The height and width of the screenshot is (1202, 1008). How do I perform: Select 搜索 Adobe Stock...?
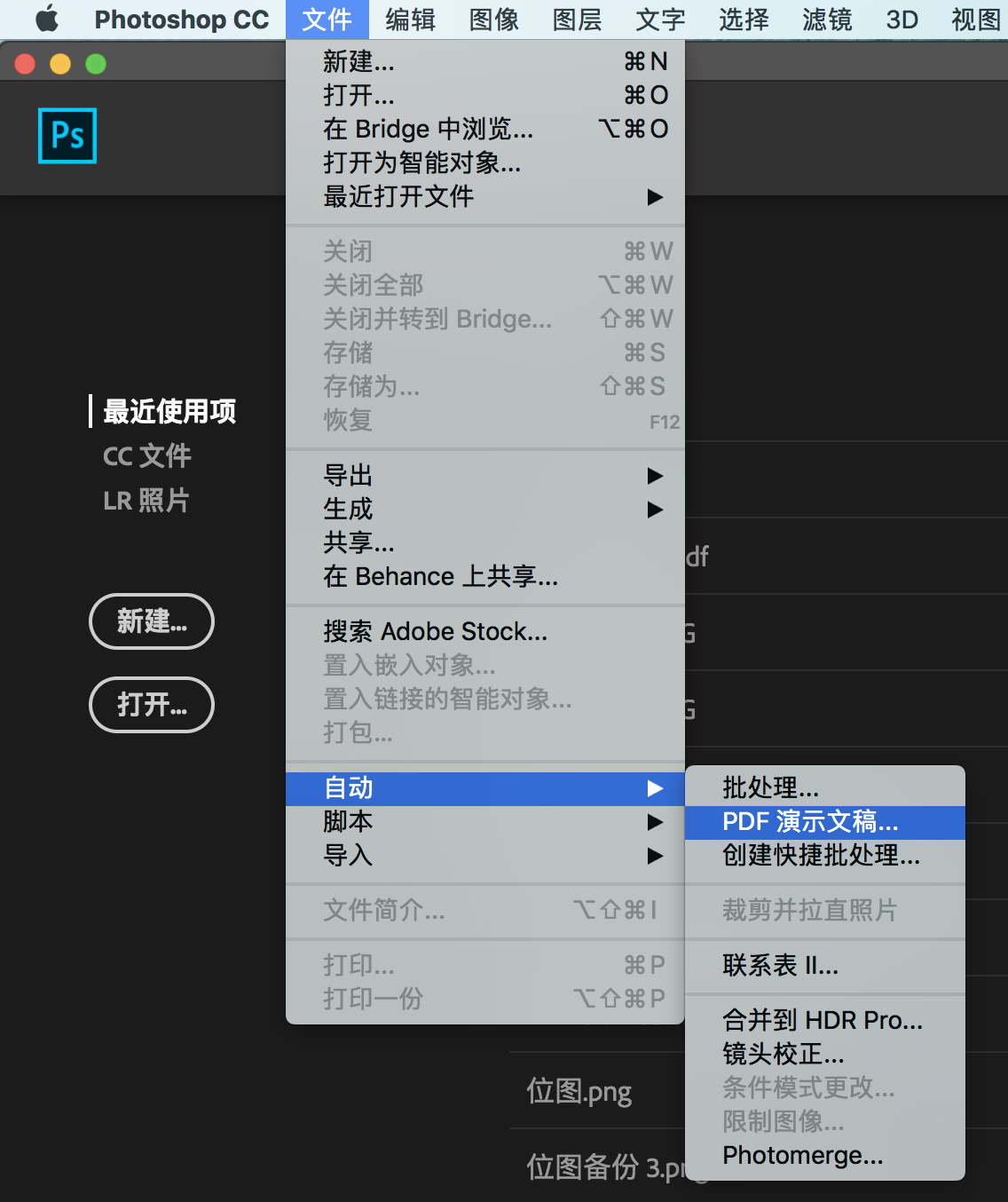click(485, 631)
